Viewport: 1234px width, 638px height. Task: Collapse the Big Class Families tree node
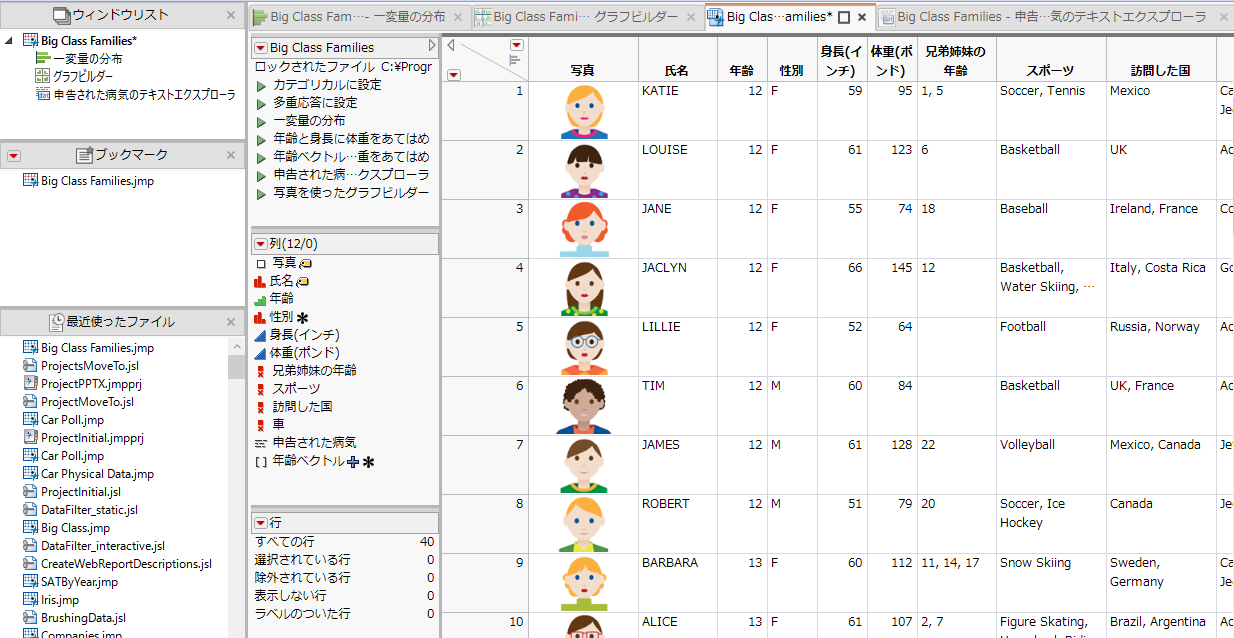(9, 41)
